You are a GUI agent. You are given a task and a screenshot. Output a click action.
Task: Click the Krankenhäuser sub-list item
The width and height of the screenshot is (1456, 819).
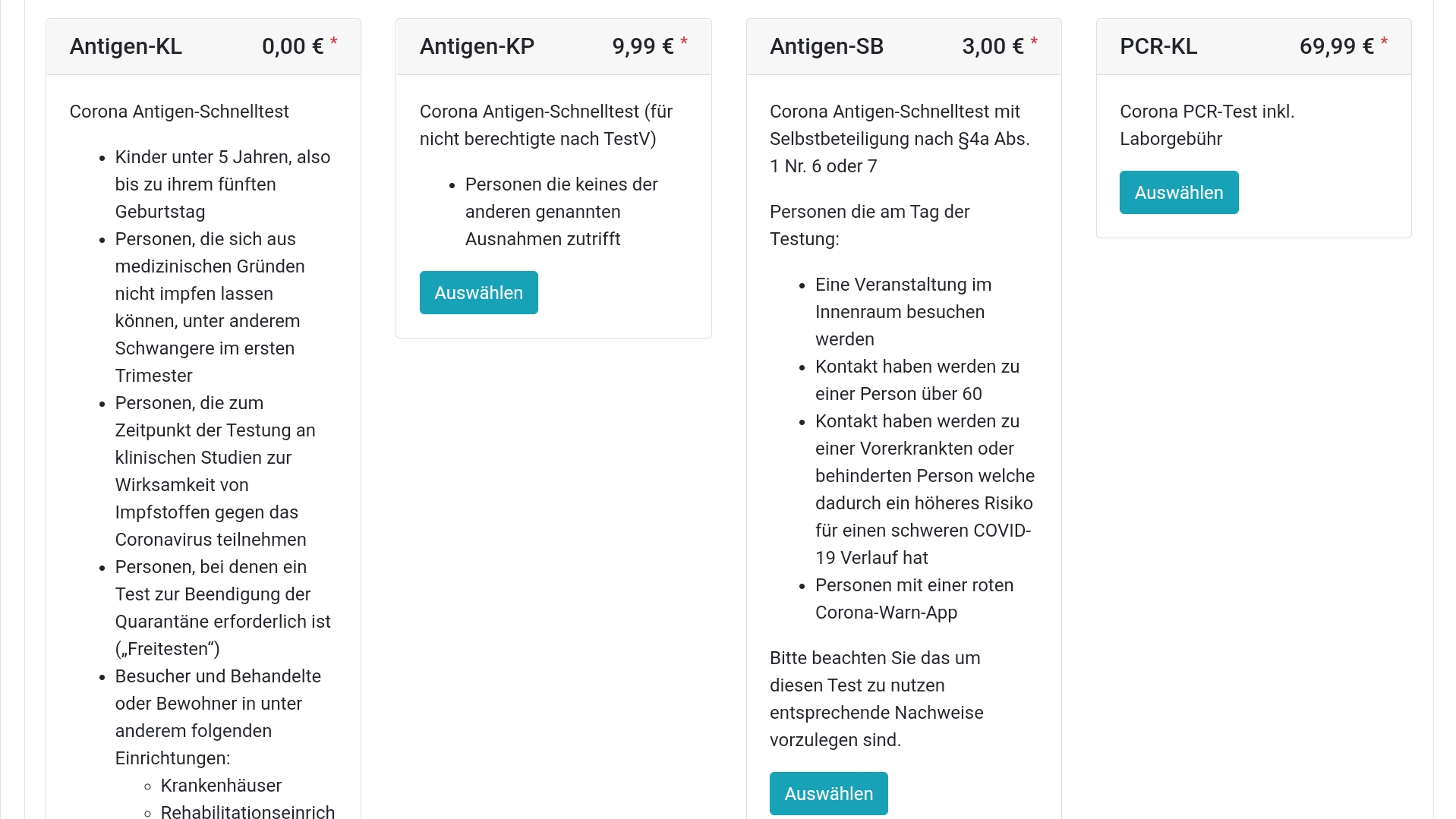221,786
